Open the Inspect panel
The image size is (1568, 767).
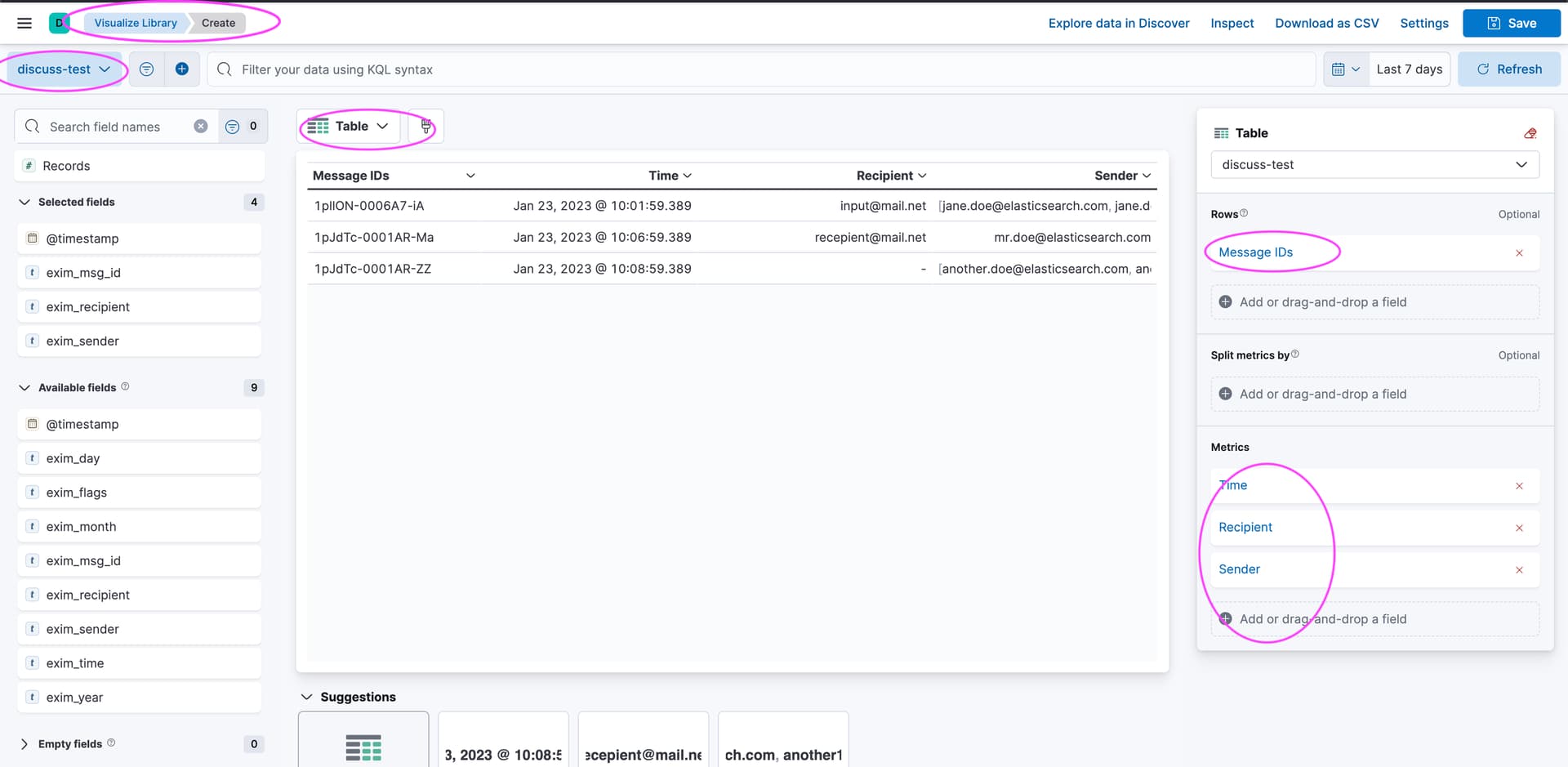(x=1232, y=23)
